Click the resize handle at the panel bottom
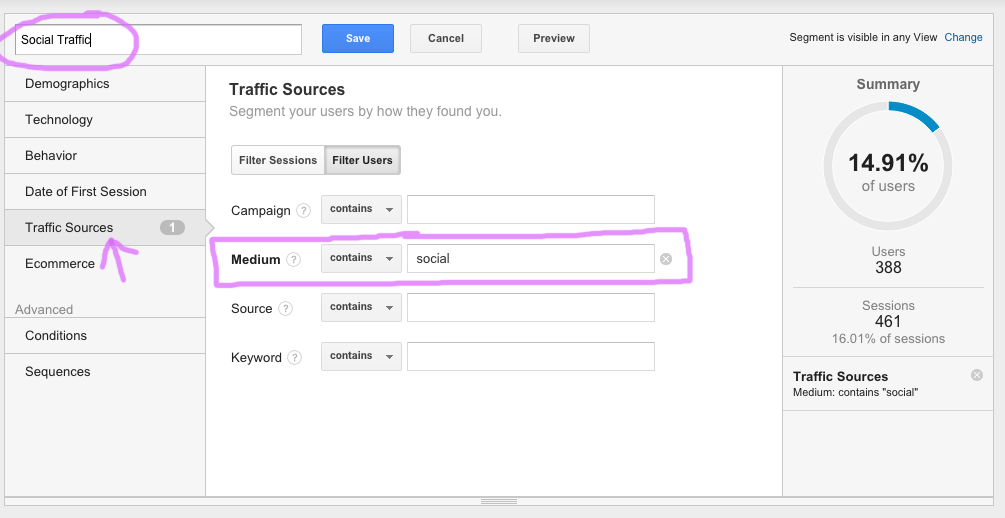This screenshot has width=1005, height=518. pyautogui.click(x=499, y=501)
